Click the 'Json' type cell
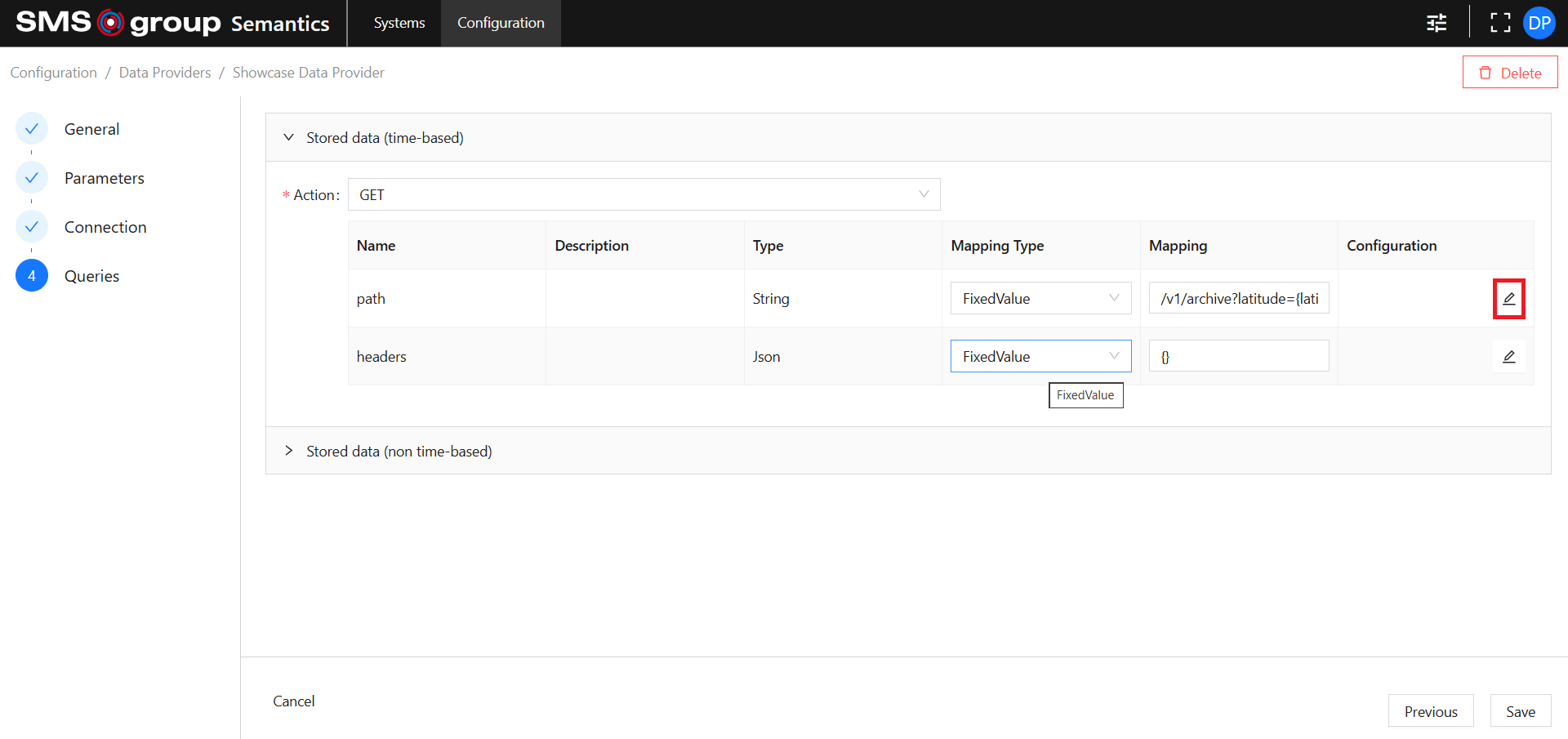 (843, 357)
